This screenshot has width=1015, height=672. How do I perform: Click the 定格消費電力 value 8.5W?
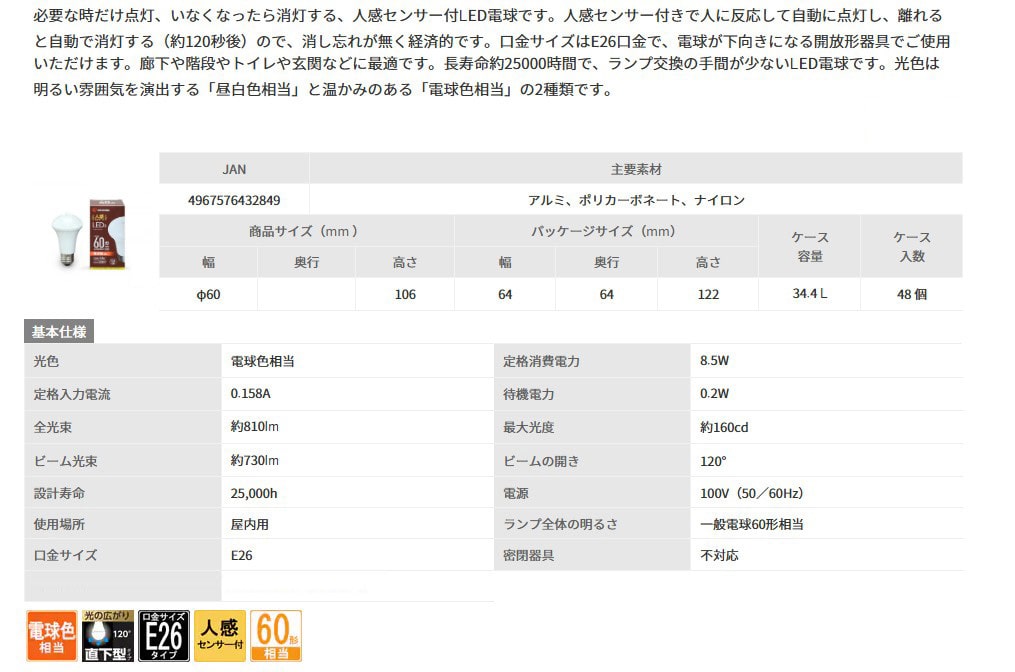[715, 361]
